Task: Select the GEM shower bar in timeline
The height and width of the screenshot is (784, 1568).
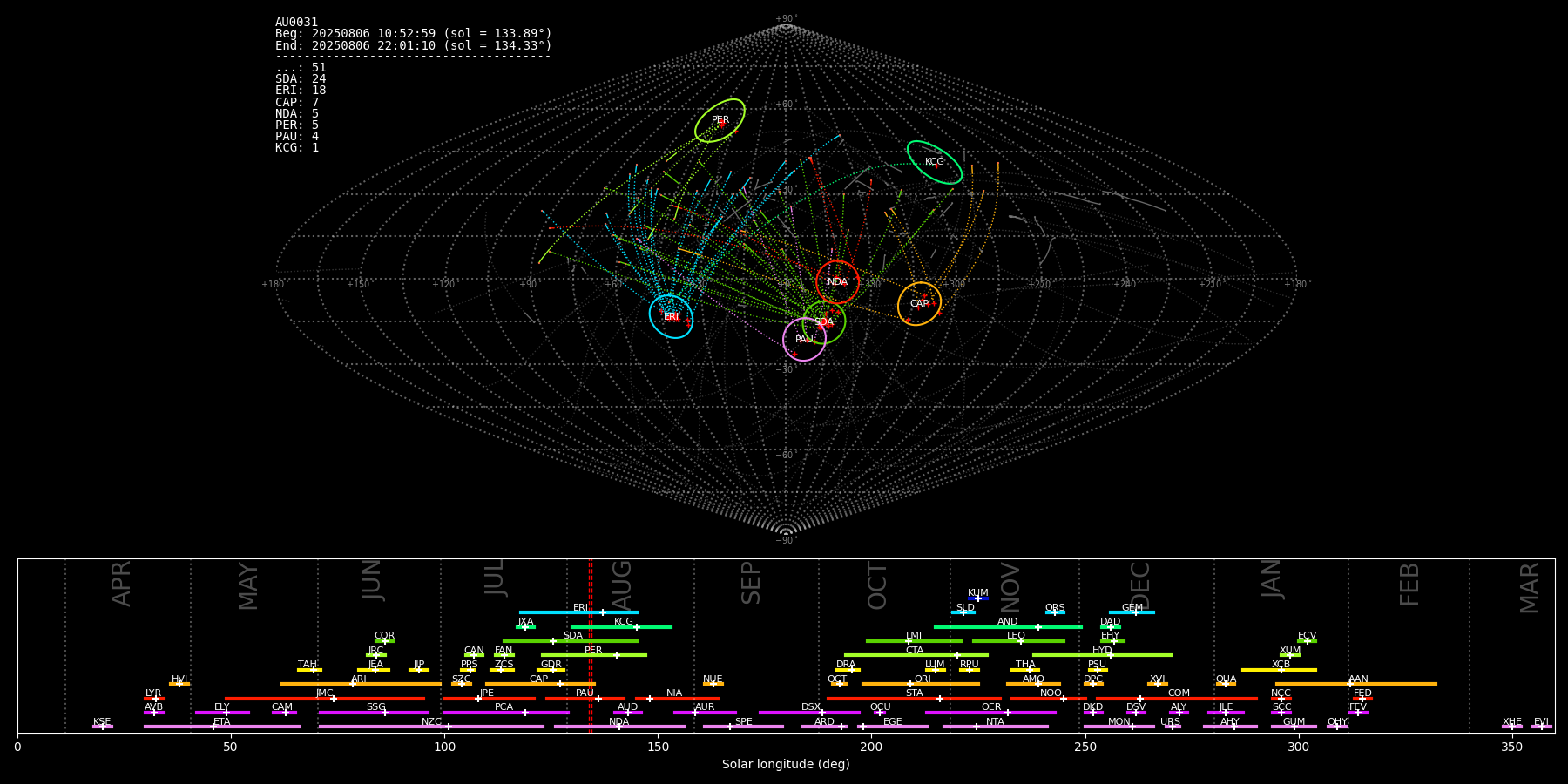Action: pyautogui.click(x=1132, y=612)
